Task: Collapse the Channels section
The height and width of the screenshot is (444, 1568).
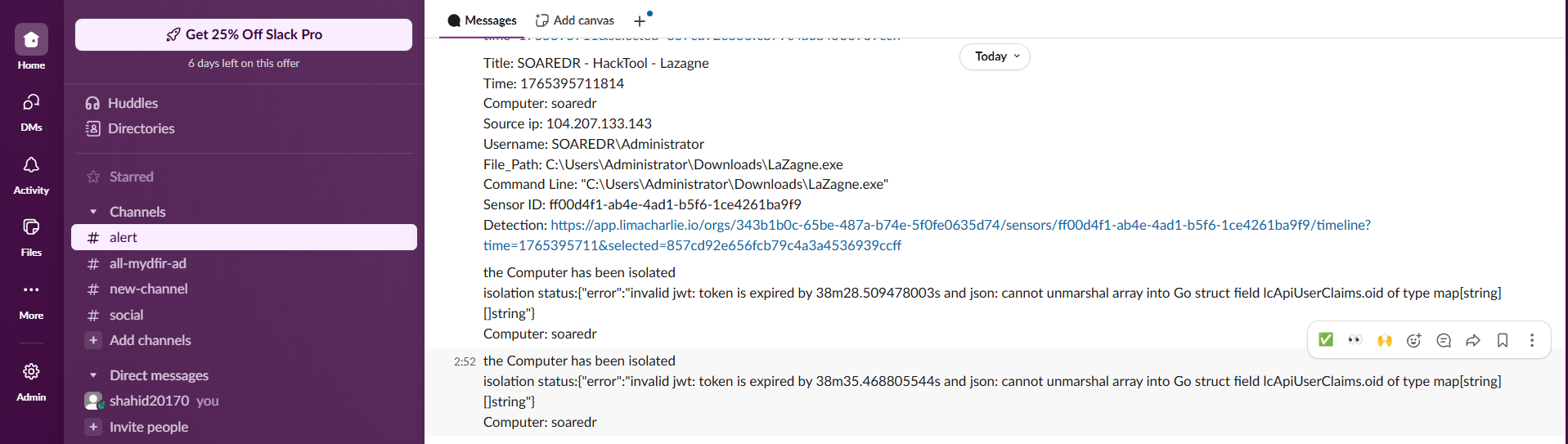Action: tap(93, 212)
